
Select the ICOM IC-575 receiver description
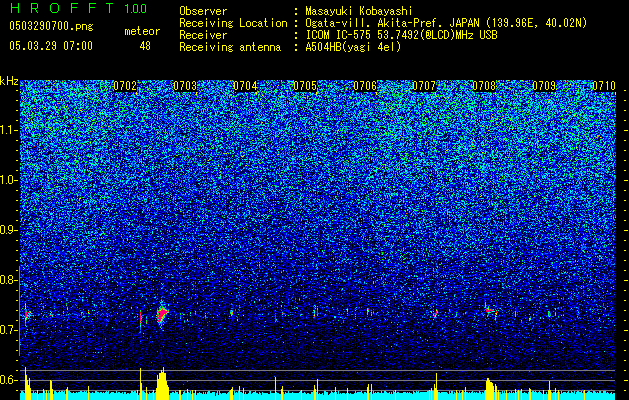pos(401,35)
